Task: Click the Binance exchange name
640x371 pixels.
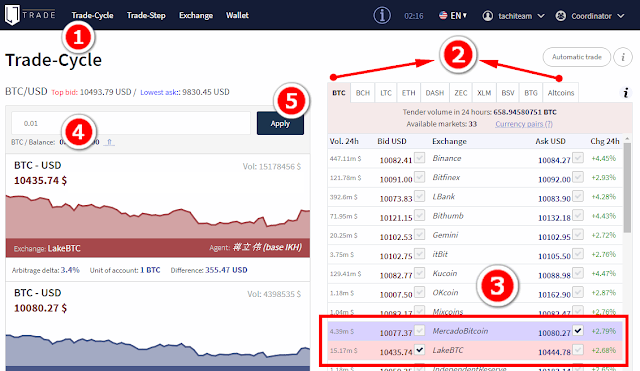Action: (447, 158)
